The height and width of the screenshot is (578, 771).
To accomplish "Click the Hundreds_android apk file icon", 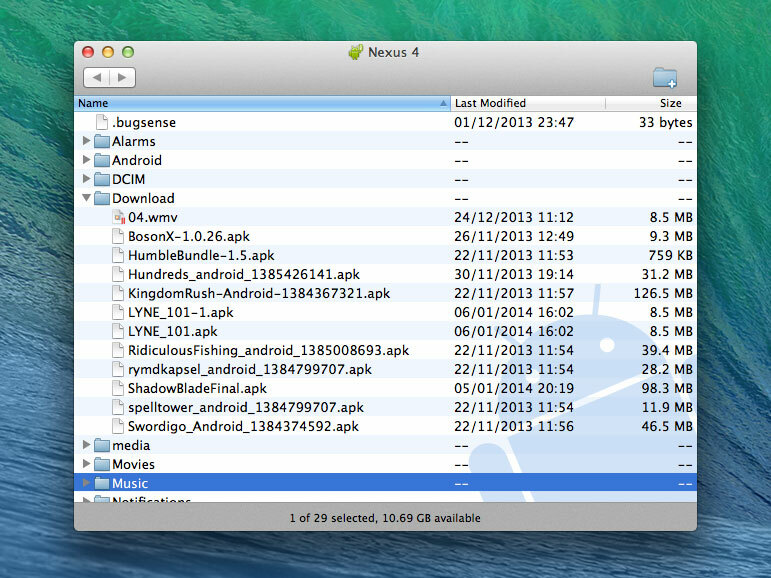I will point(118,274).
